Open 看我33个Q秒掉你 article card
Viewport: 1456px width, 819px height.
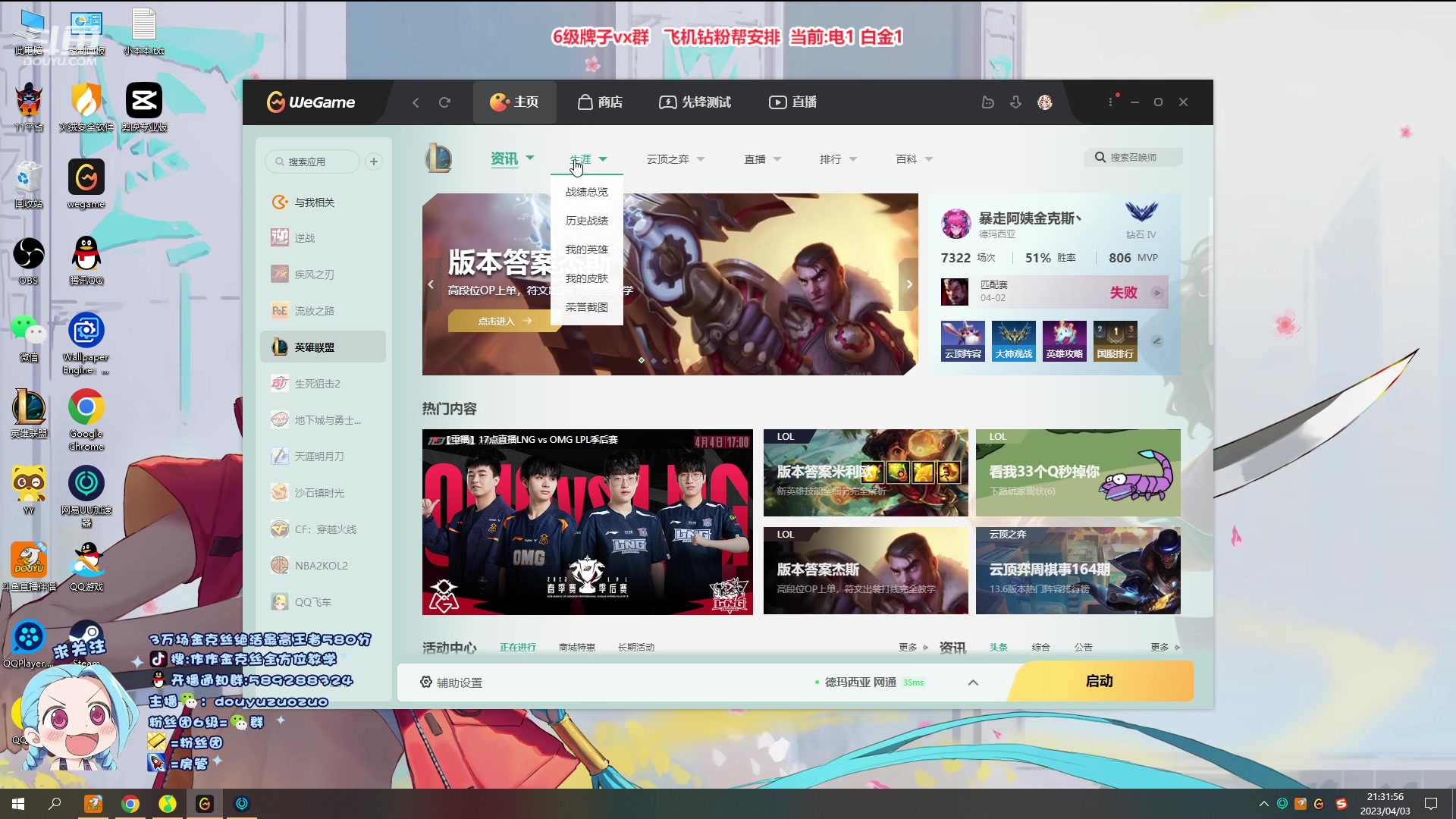click(x=1078, y=473)
